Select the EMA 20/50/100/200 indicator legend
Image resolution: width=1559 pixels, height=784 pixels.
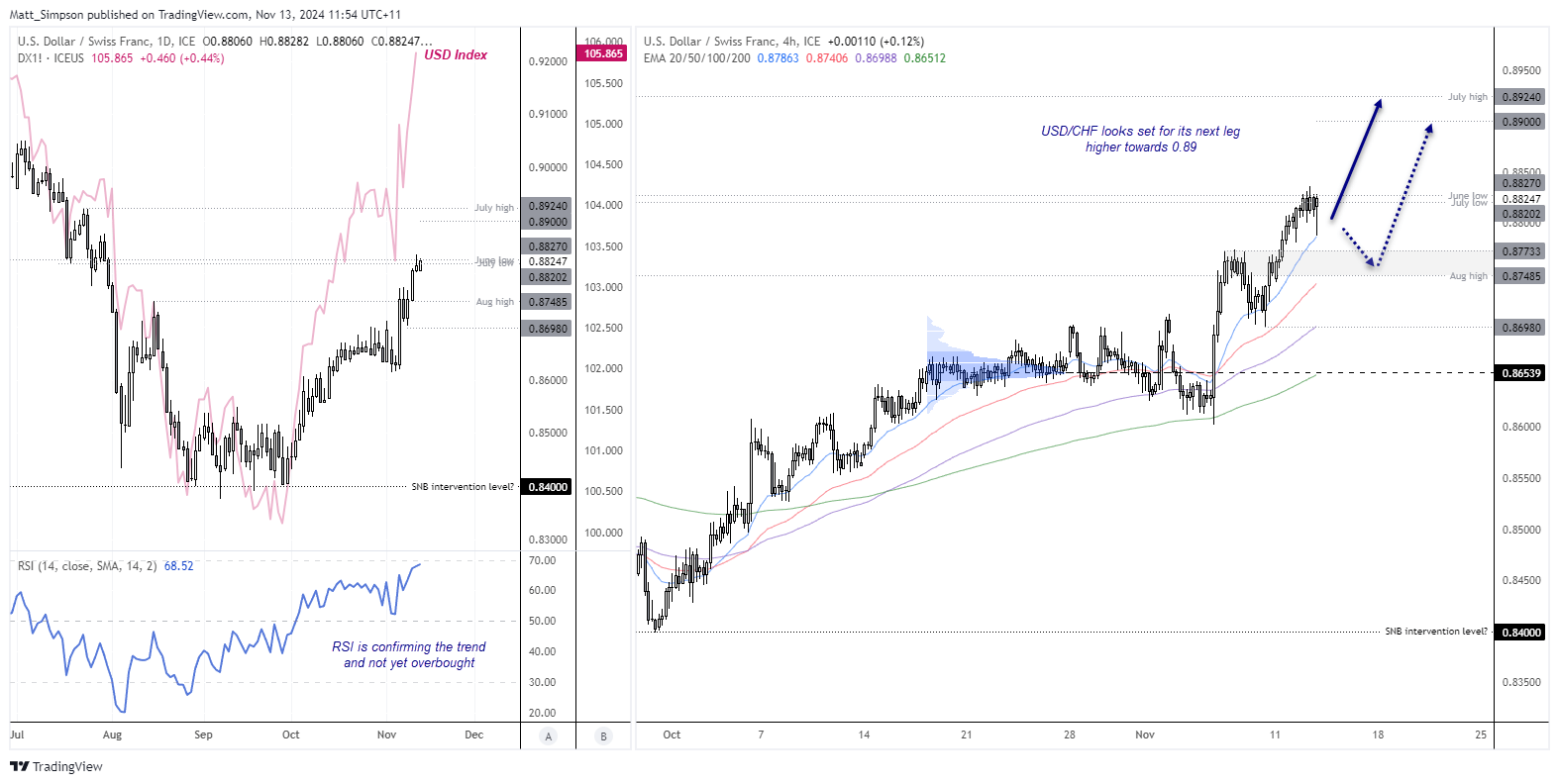696,58
